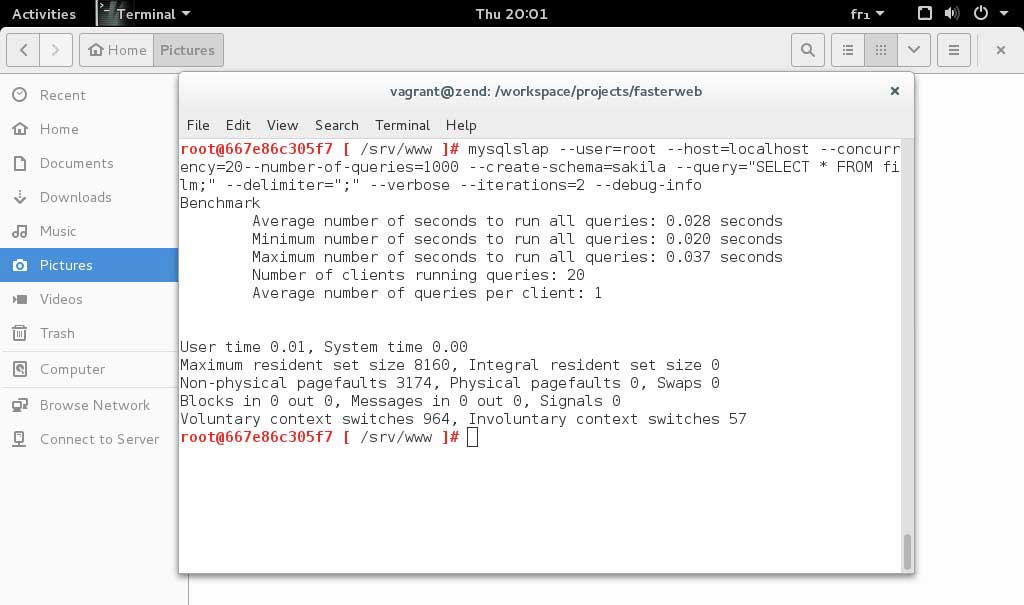Close the terminal window with the X
1024x605 pixels.
[895, 91]
